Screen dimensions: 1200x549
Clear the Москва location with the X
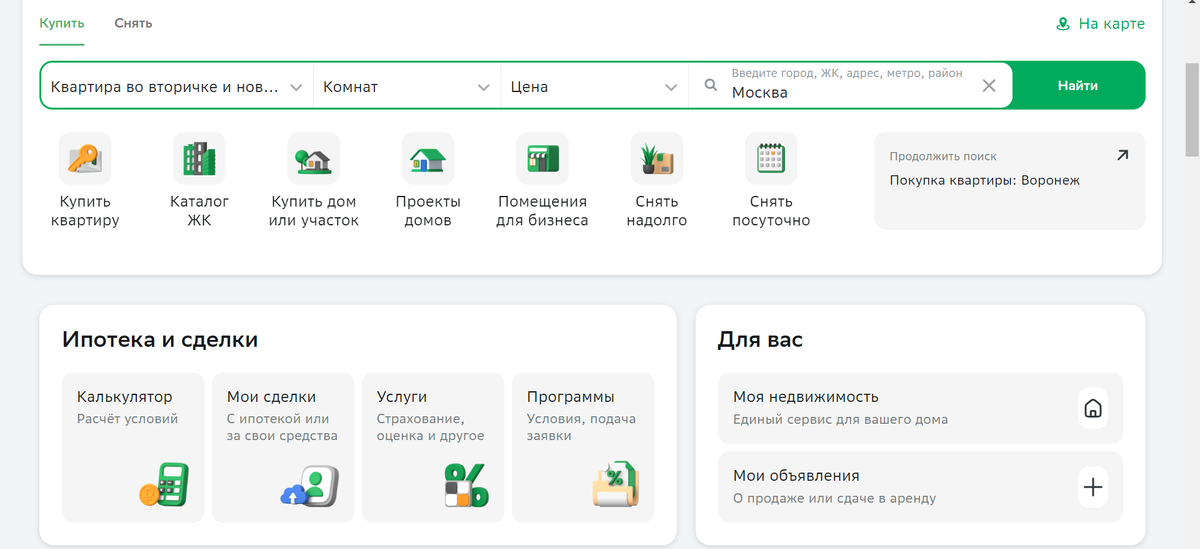click(x=989, y=86)
